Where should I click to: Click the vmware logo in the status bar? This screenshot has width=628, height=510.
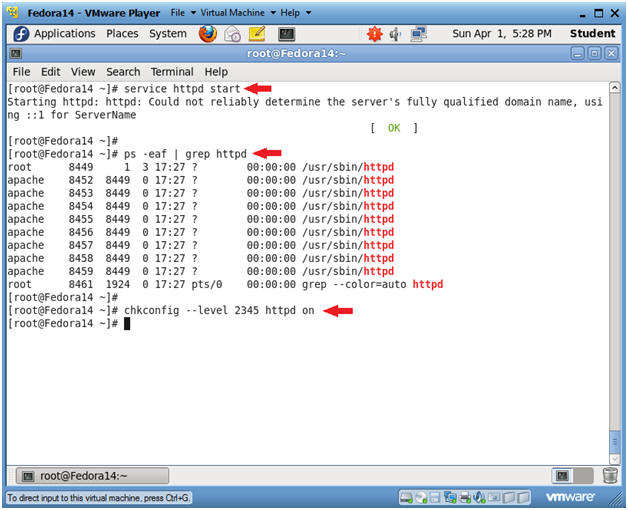point(570,497)
